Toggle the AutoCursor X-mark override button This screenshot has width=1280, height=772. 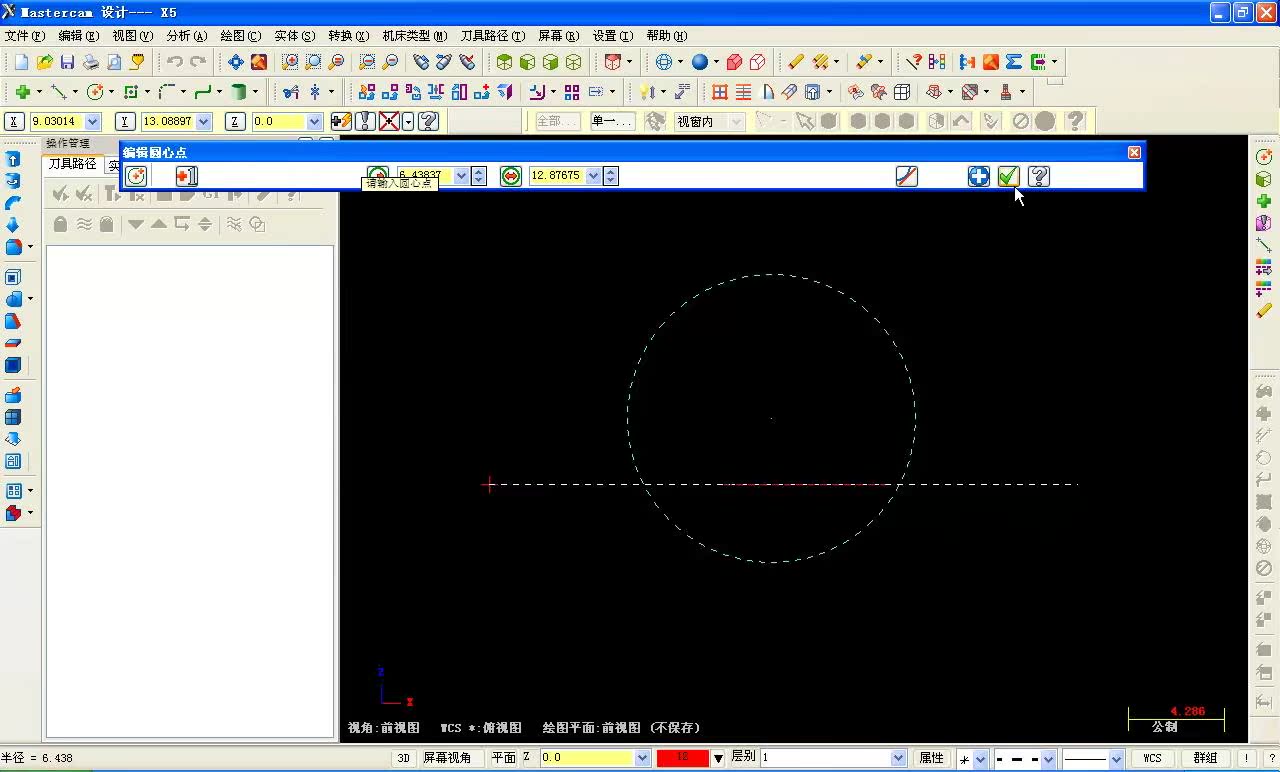click(x=390, y=121)
